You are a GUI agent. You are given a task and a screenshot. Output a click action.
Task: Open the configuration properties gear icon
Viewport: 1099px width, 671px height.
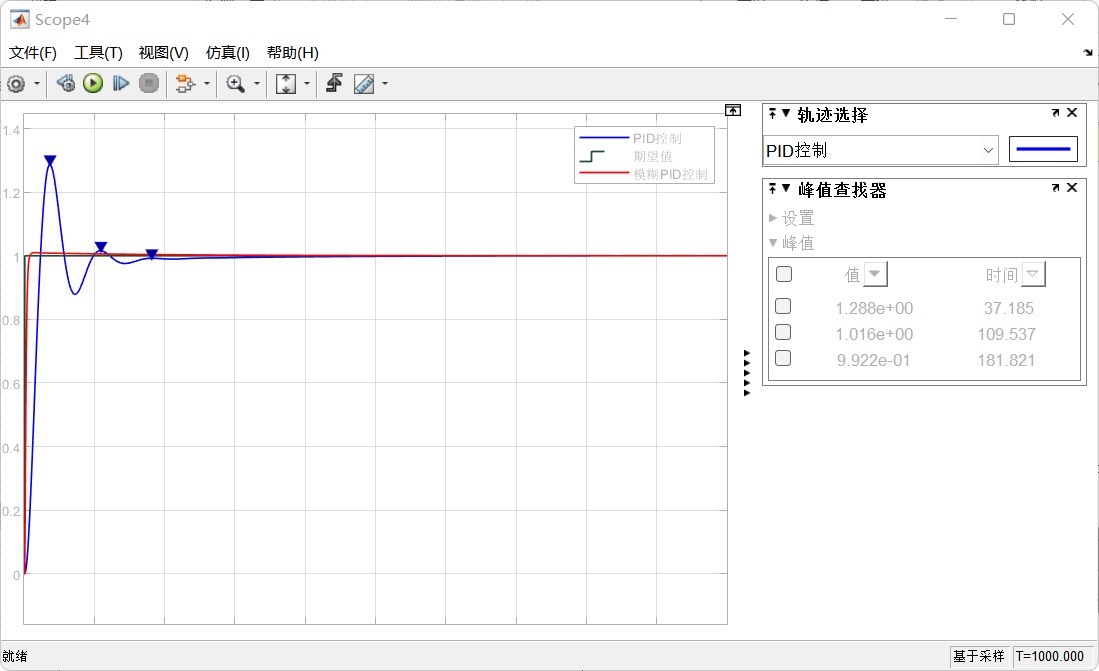[x=16, y=84]
